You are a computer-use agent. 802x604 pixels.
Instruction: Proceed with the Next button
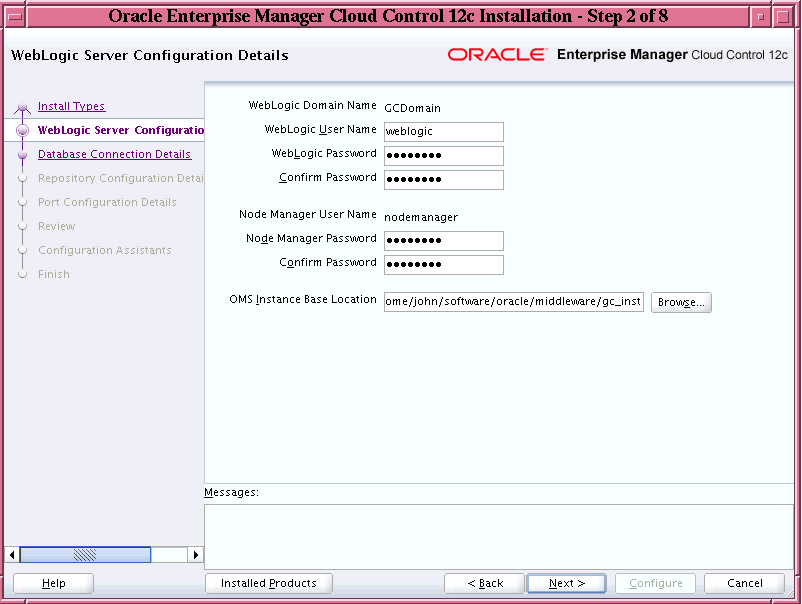tap(566, 583)
